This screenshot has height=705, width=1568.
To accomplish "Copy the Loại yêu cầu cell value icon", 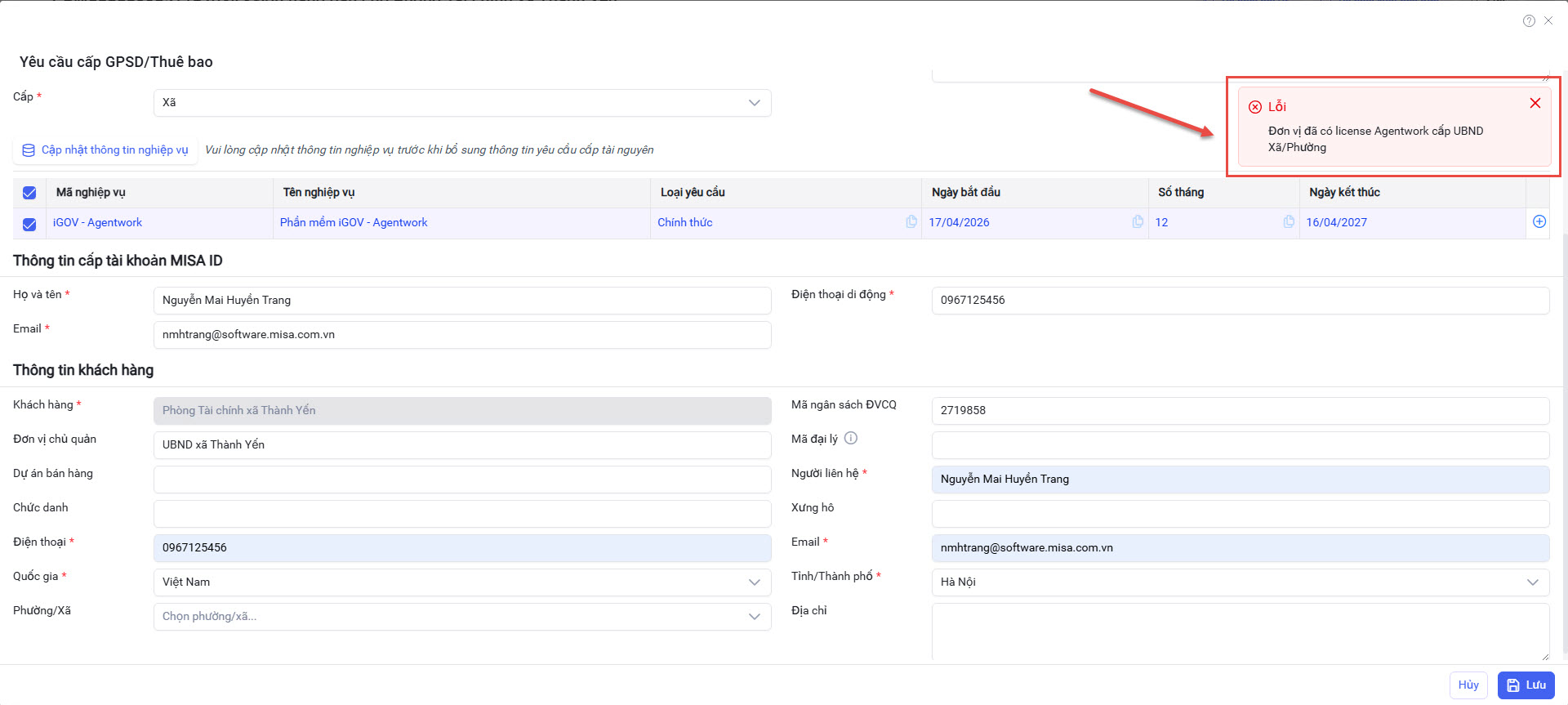I will [911, 222].
